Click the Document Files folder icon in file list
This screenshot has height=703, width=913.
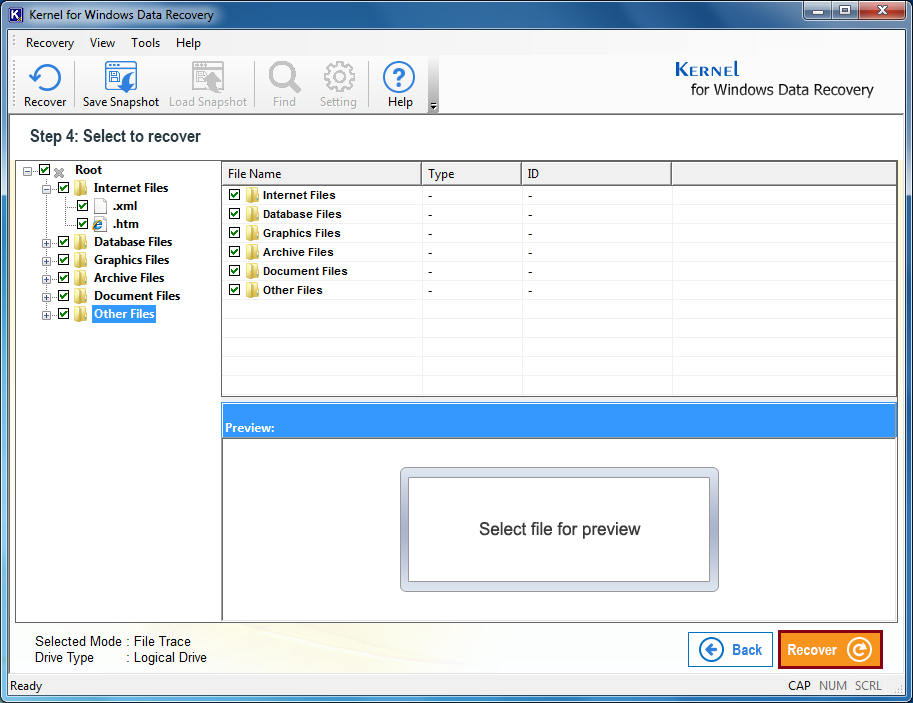(252, 271)
